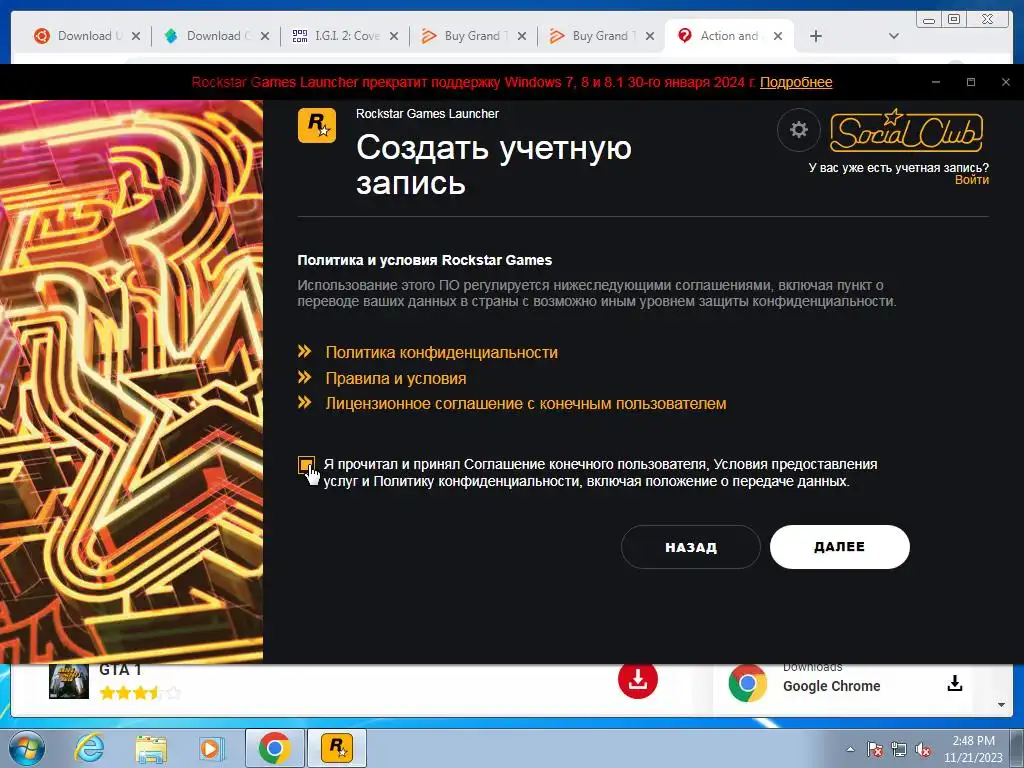Open File Explorer from taskbar

tap(151, 749)
